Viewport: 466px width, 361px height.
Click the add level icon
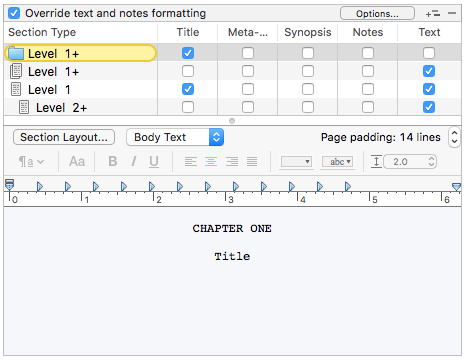pyautogui.click(x=433, y=14)
